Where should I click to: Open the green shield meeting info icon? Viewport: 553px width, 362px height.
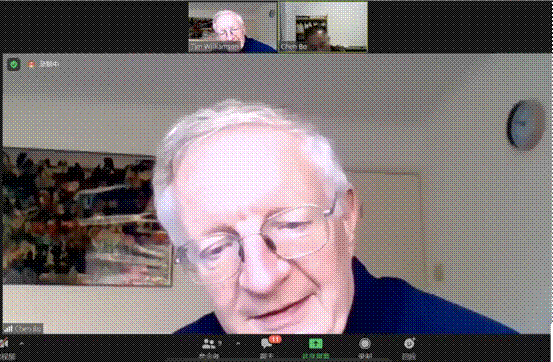[14, 64]
